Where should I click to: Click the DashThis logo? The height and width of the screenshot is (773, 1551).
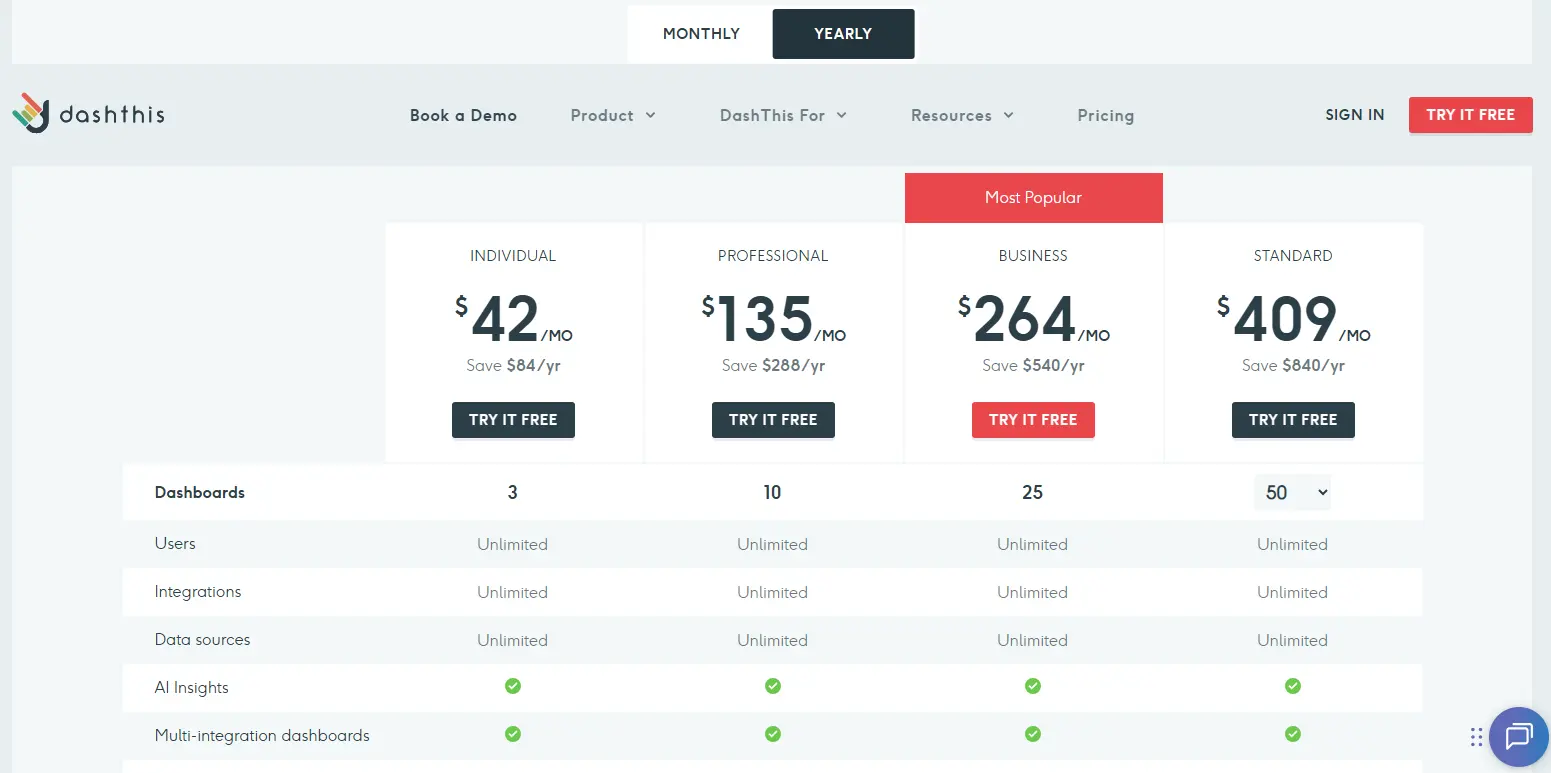(x=88, y=114)
